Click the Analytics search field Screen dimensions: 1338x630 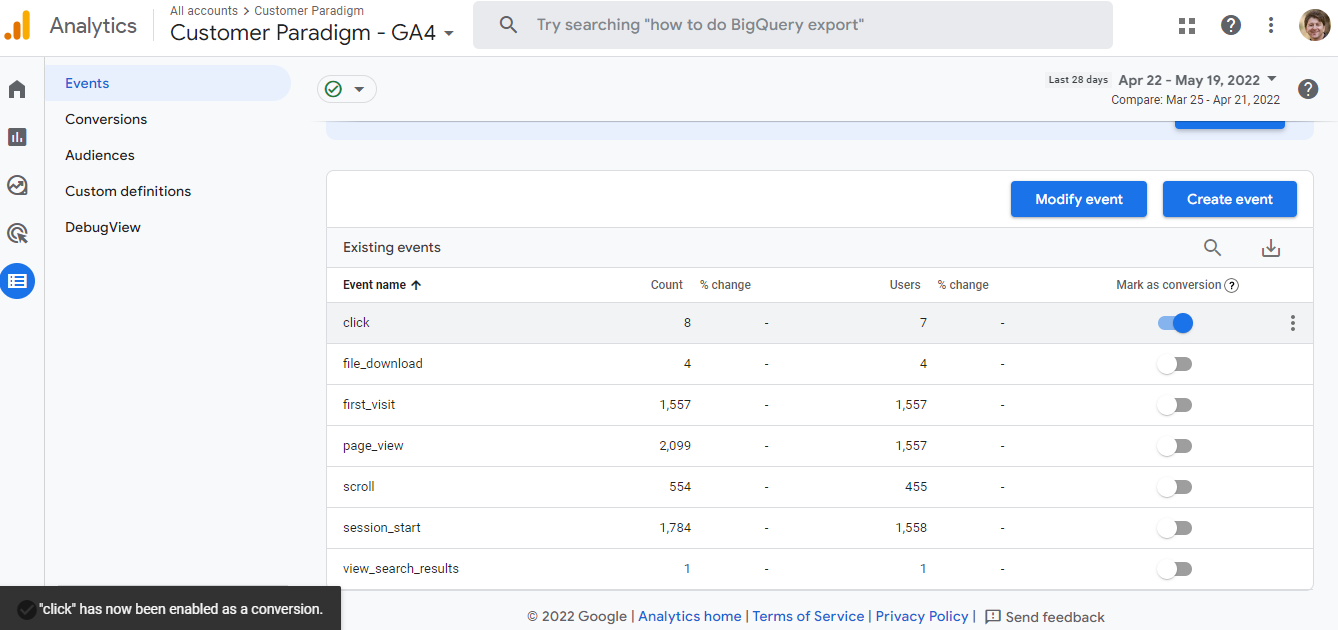[x=792, y=25]
